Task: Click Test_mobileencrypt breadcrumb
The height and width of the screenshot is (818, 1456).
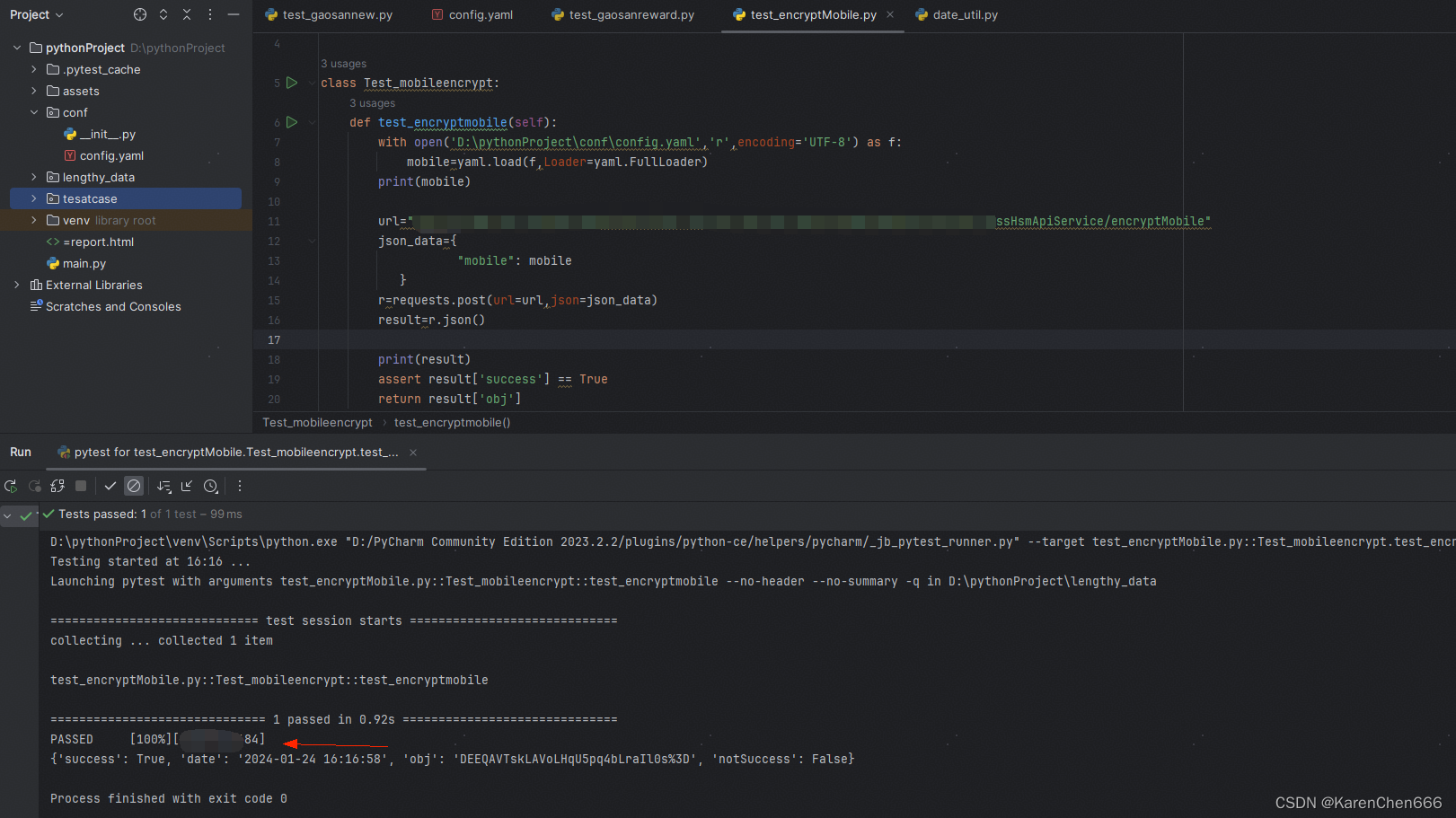Action: click(x=317, y=423)
